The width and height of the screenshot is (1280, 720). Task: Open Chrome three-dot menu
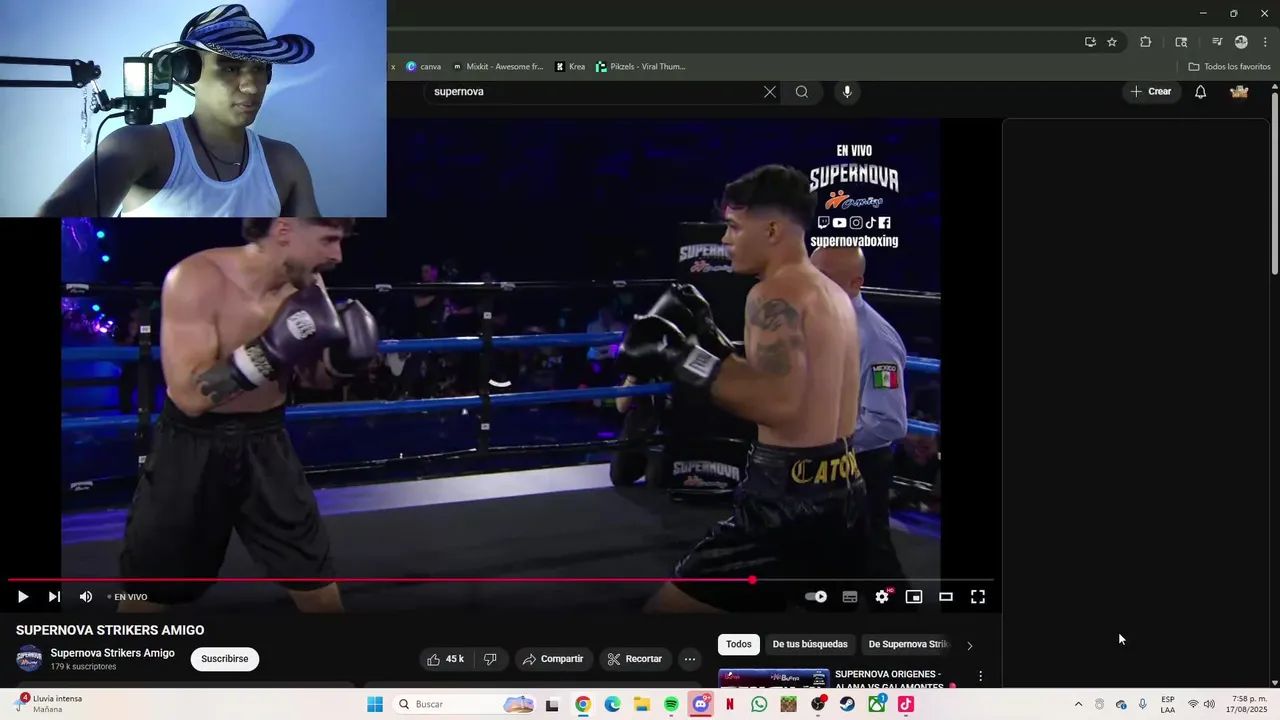pyautogui.click(x=1265, y=42)
